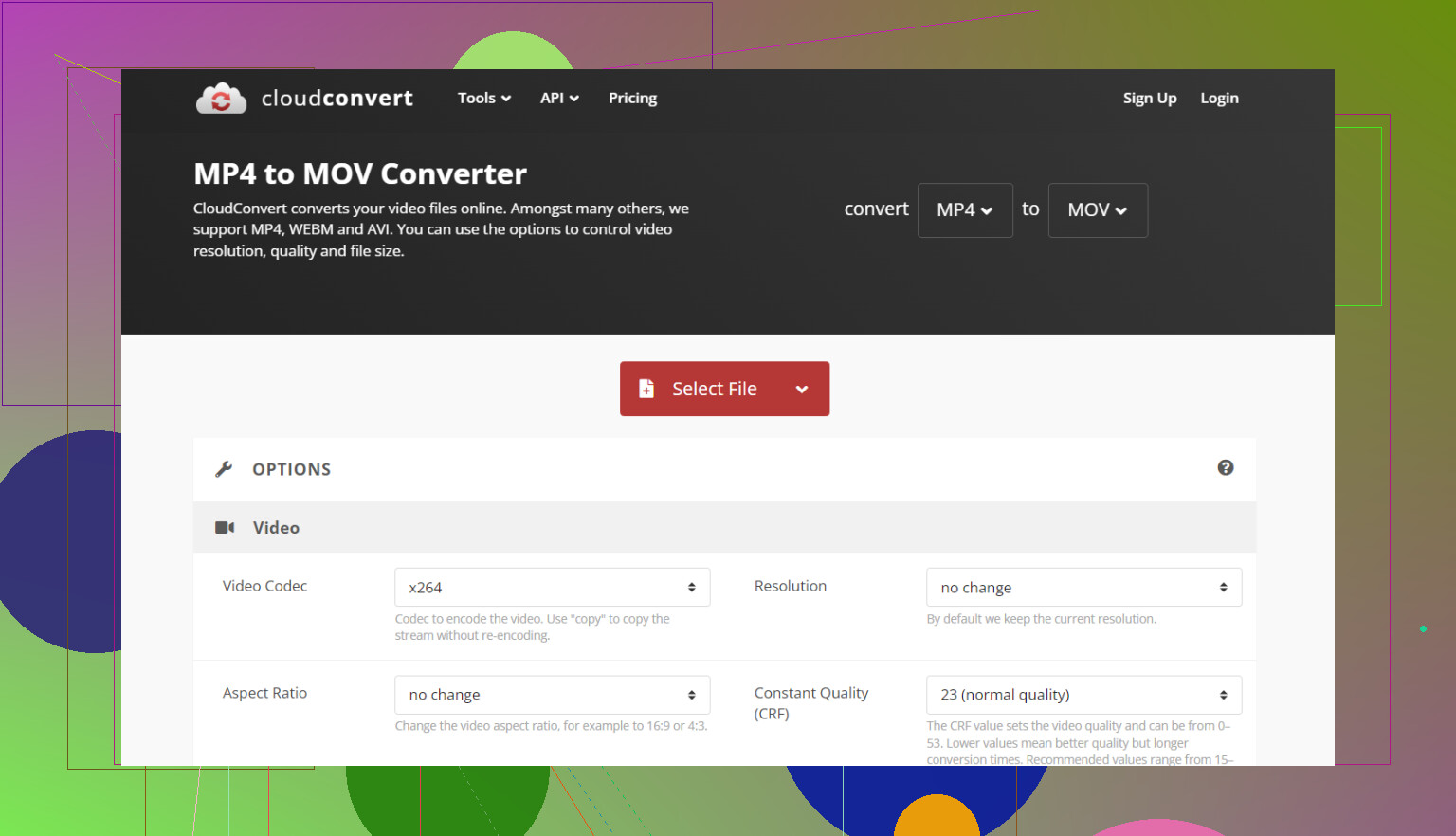Click the 'CloudConvert converts your video files' description
Viewport: 1456px width, 836px height.
pyautogui.click(x=442, y=229)
